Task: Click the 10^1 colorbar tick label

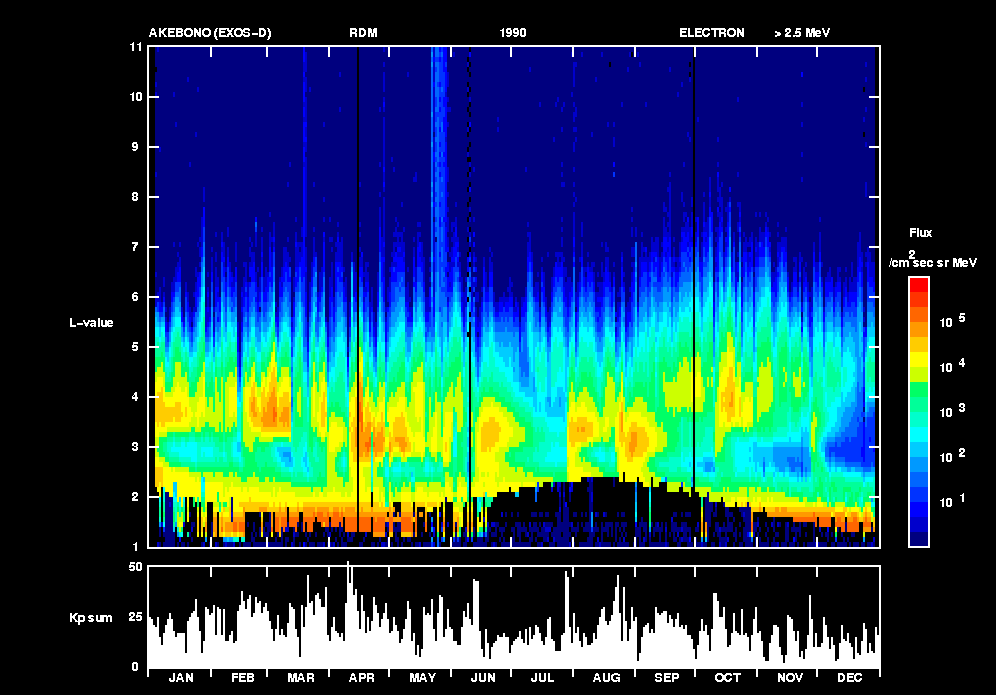Action: [x=952, y=501]
